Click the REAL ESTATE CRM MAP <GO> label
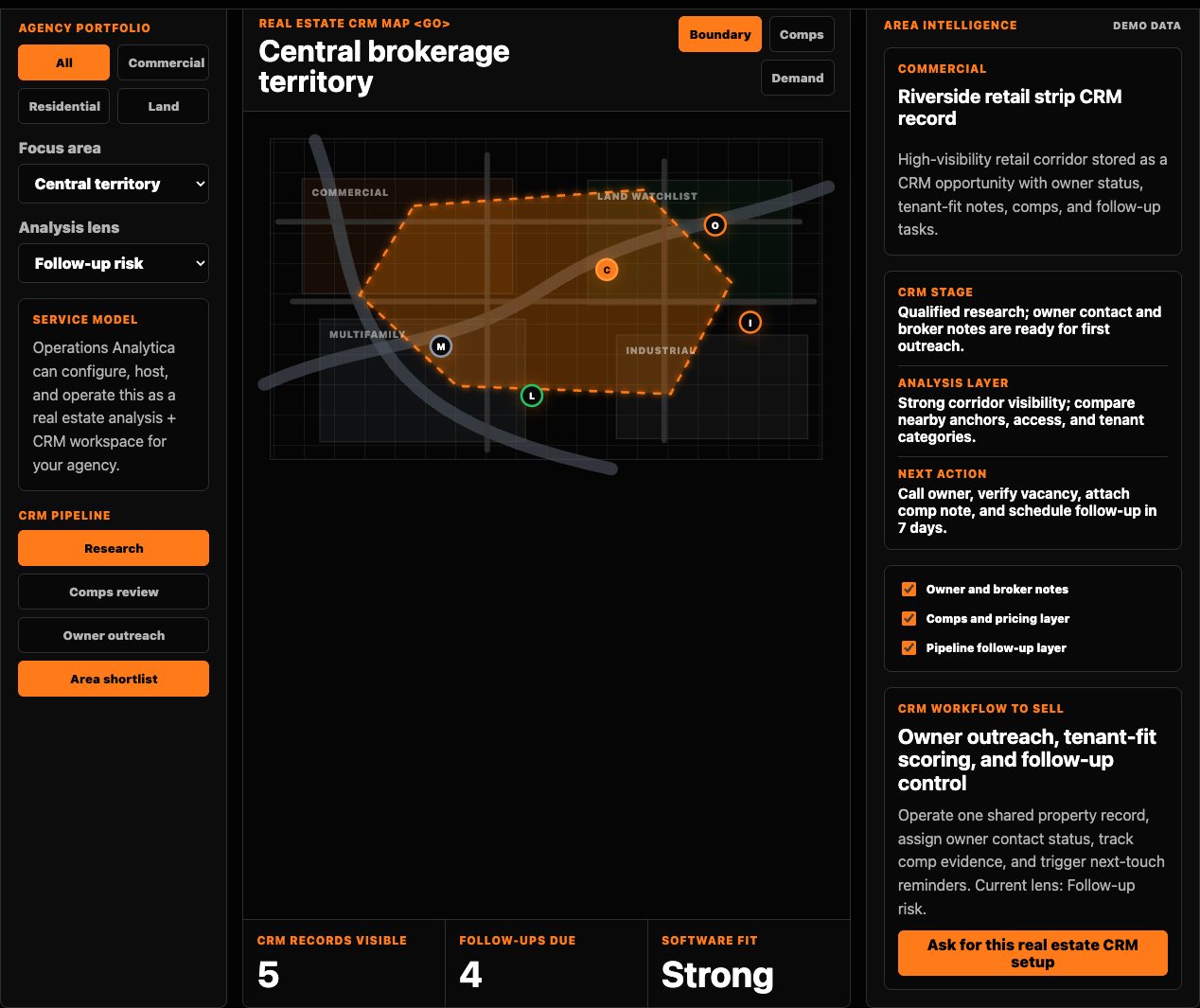 [x=355, y=24]
